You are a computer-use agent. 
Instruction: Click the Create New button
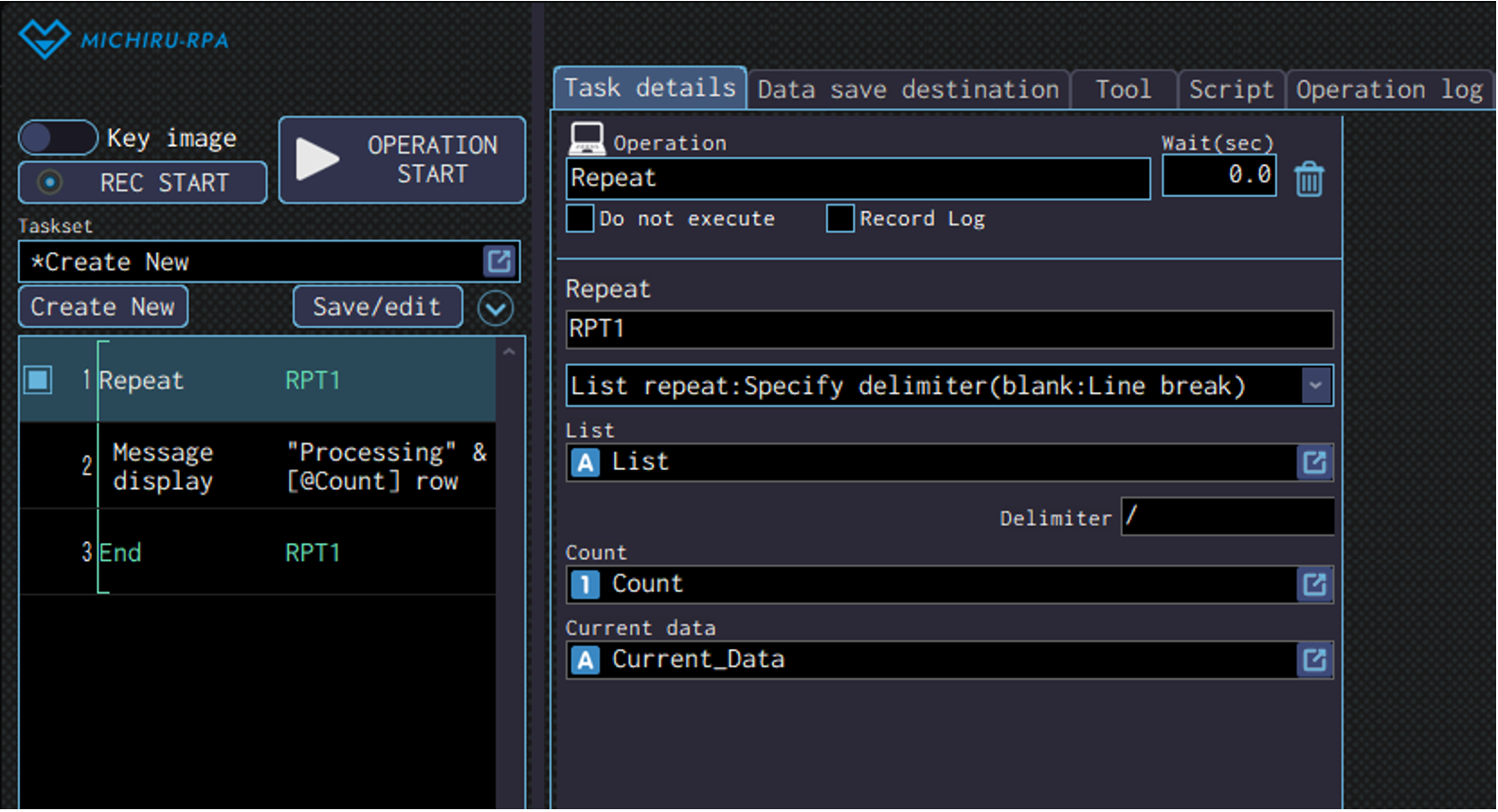(x=102, y=307)
